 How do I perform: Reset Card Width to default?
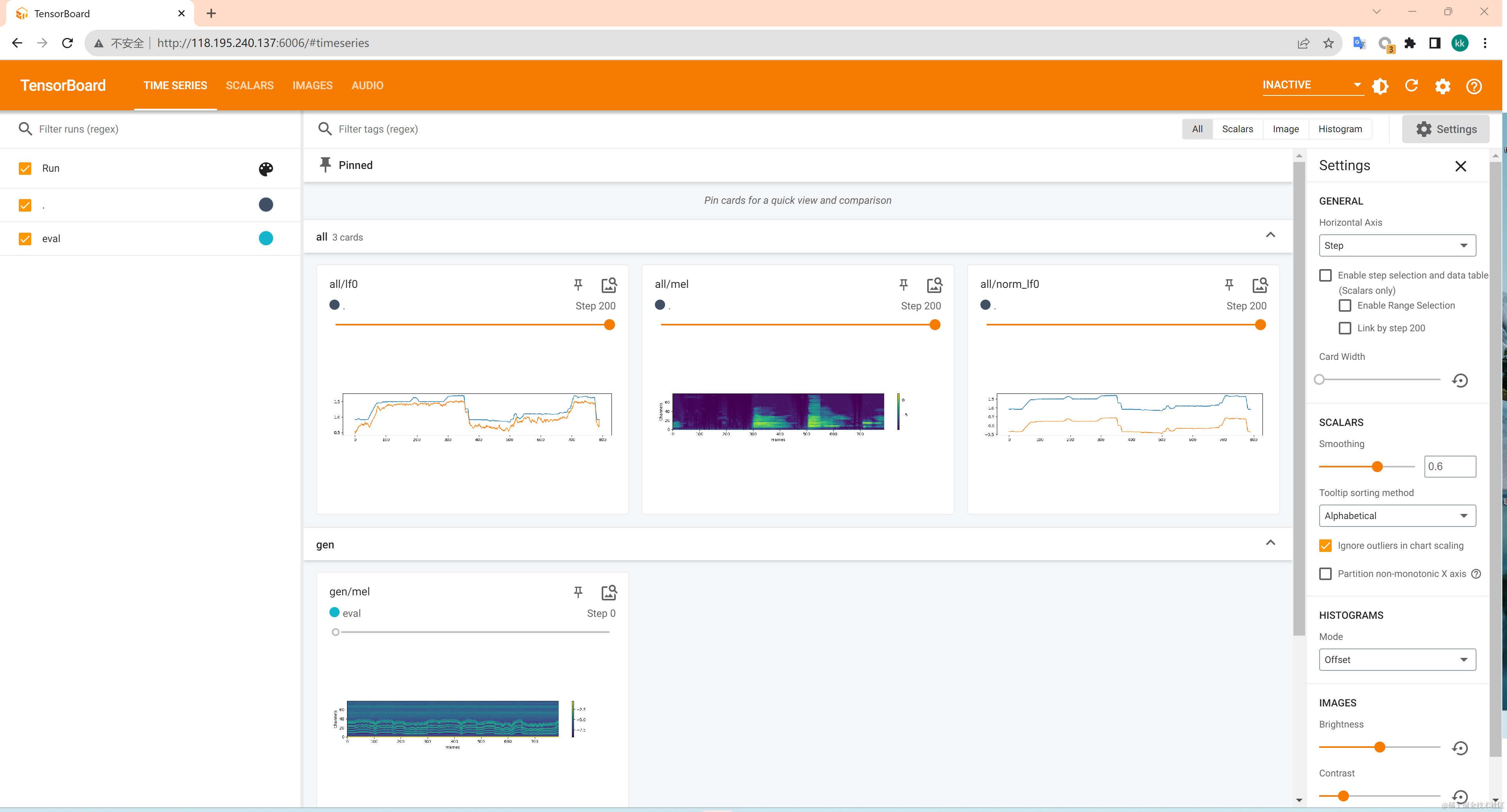tap(1460, 380)
